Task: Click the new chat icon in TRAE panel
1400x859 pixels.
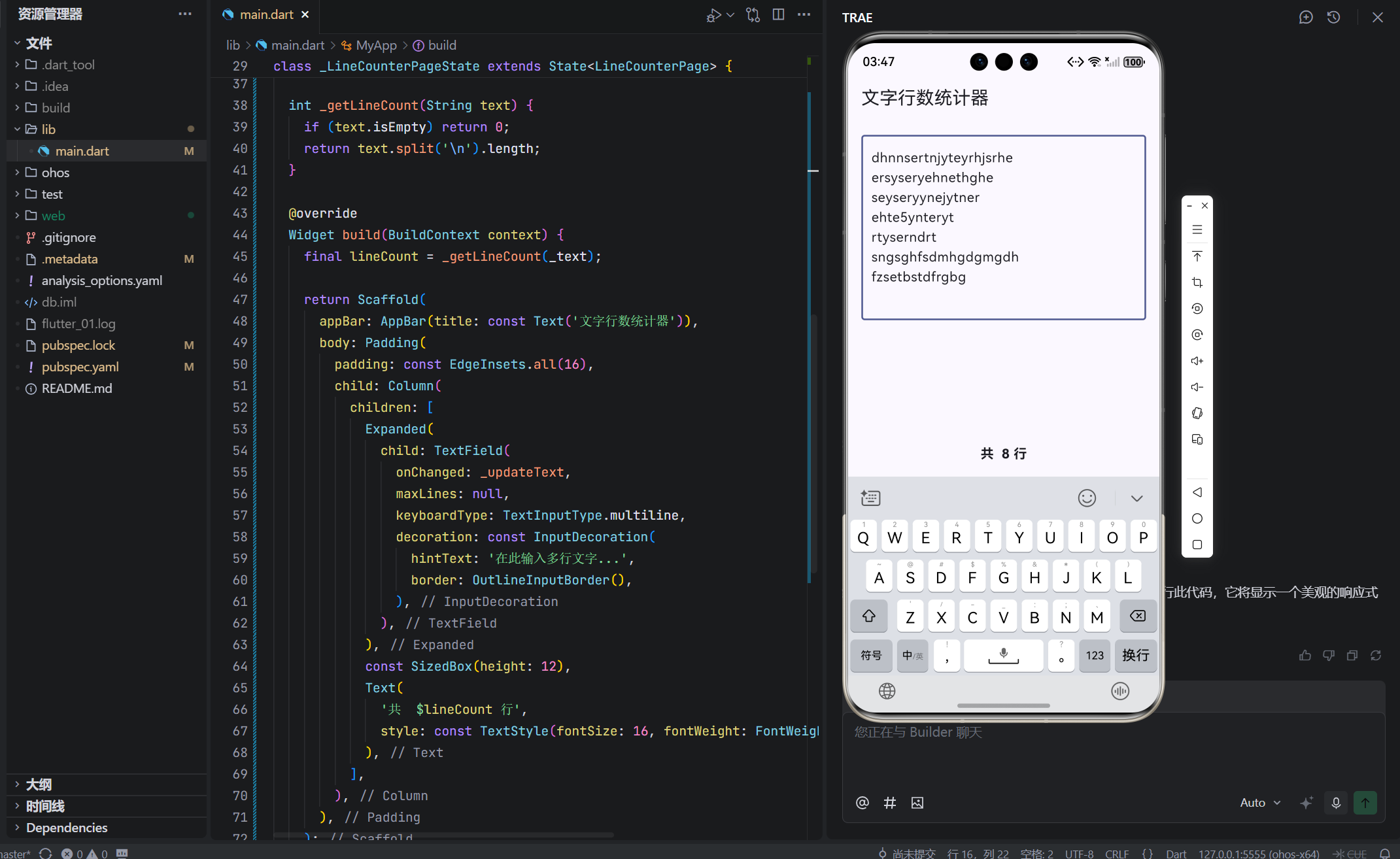Action: tap(1305, 18)
